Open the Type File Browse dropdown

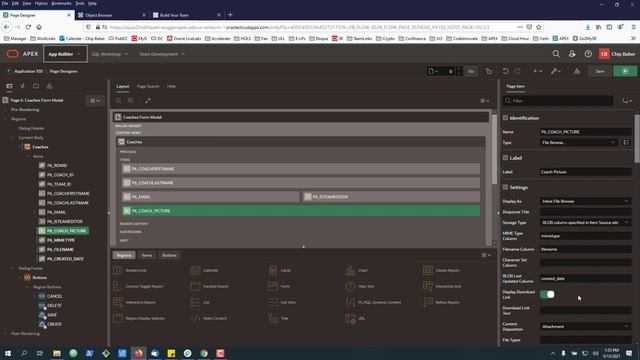coord(578,142)
